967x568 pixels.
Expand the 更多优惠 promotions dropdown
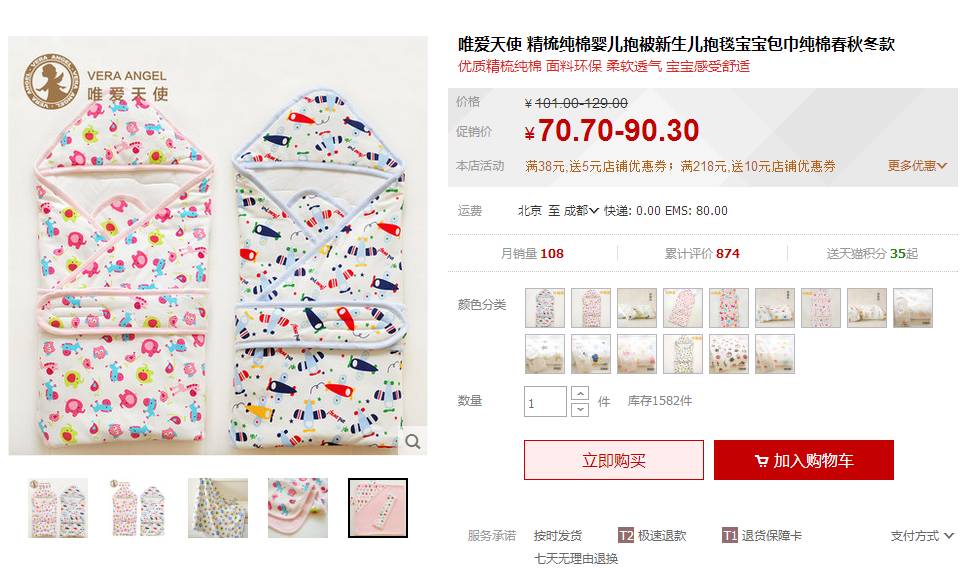pos(916,166)
